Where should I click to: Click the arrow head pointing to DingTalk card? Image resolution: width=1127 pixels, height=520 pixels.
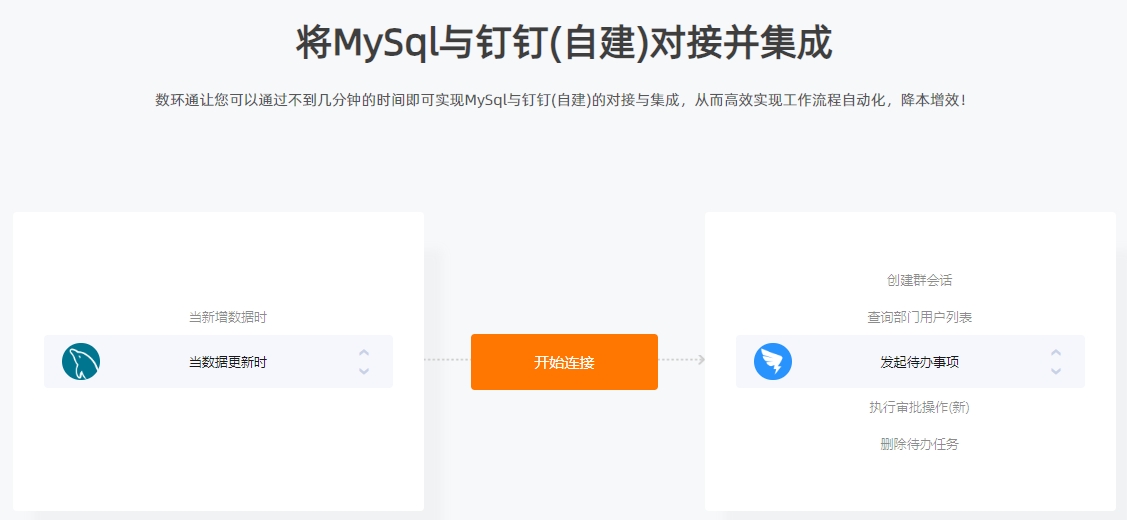click(701, 360)
